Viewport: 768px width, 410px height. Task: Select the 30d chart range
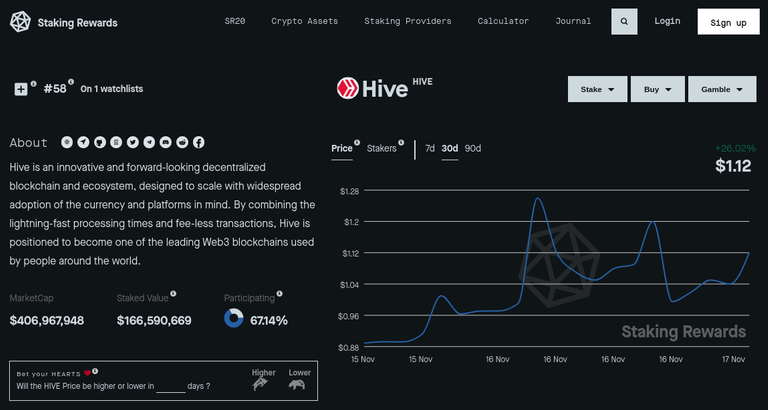(x=450, y=148)
